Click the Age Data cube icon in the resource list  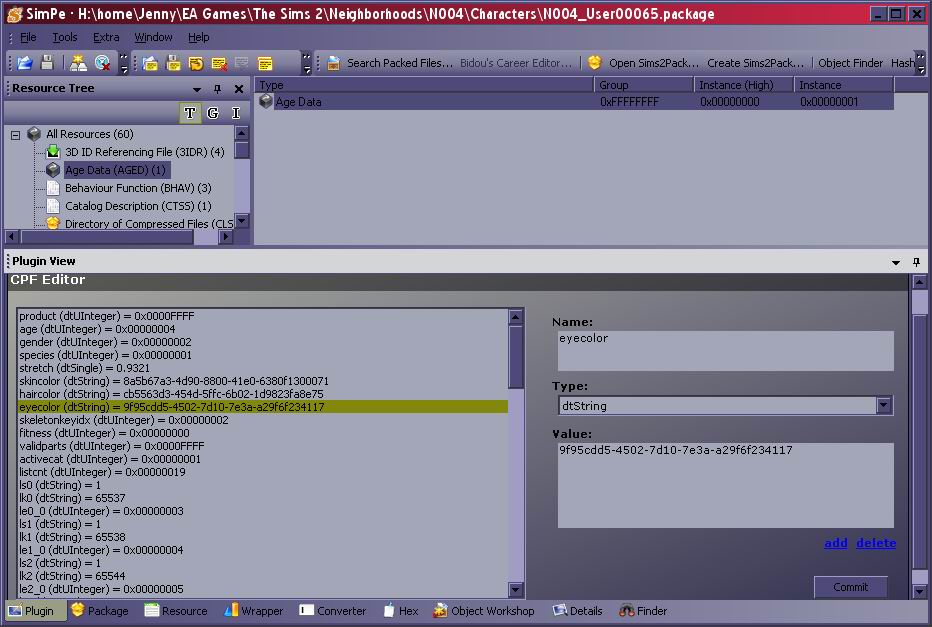(x=266, y=101)
